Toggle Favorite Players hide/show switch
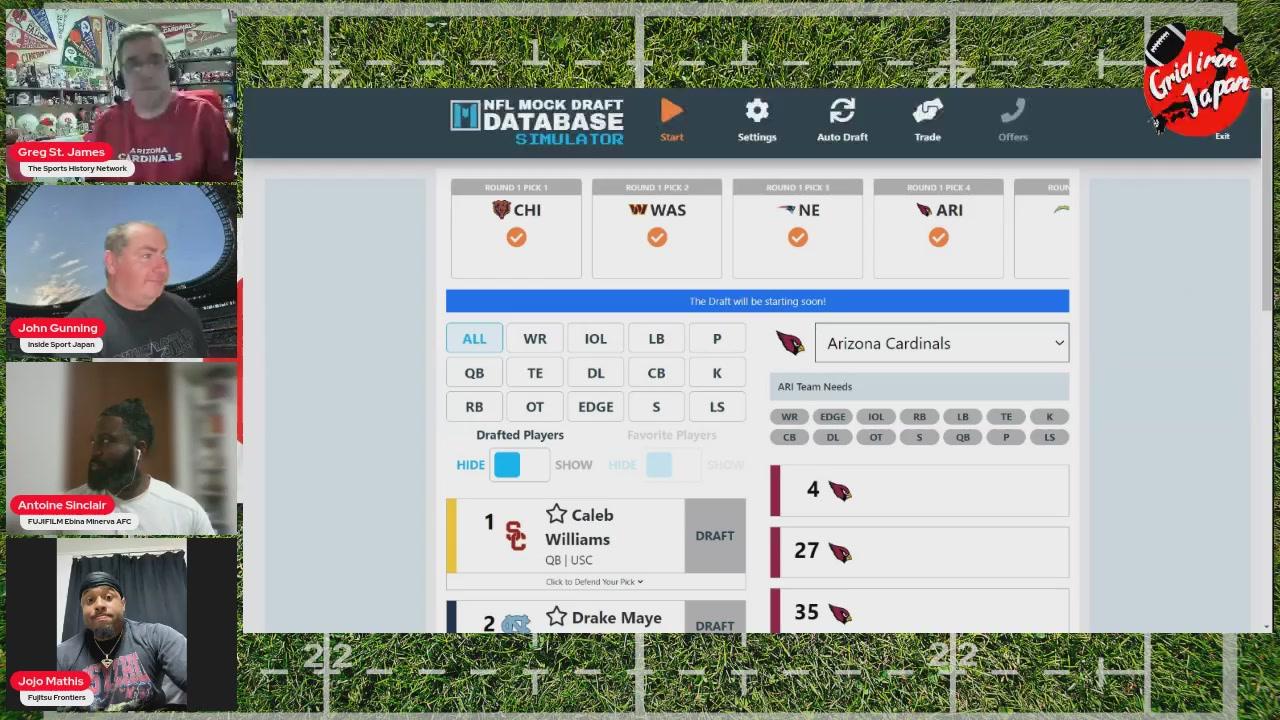Viewport: 1280px width, 720px height. click(x=672, y=465)
